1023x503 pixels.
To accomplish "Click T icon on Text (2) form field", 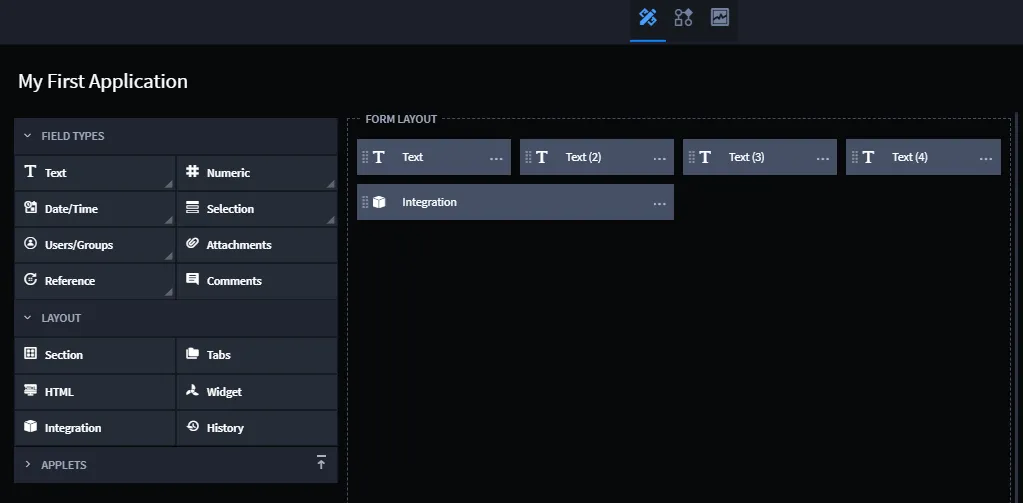I will tap(542, 157).
